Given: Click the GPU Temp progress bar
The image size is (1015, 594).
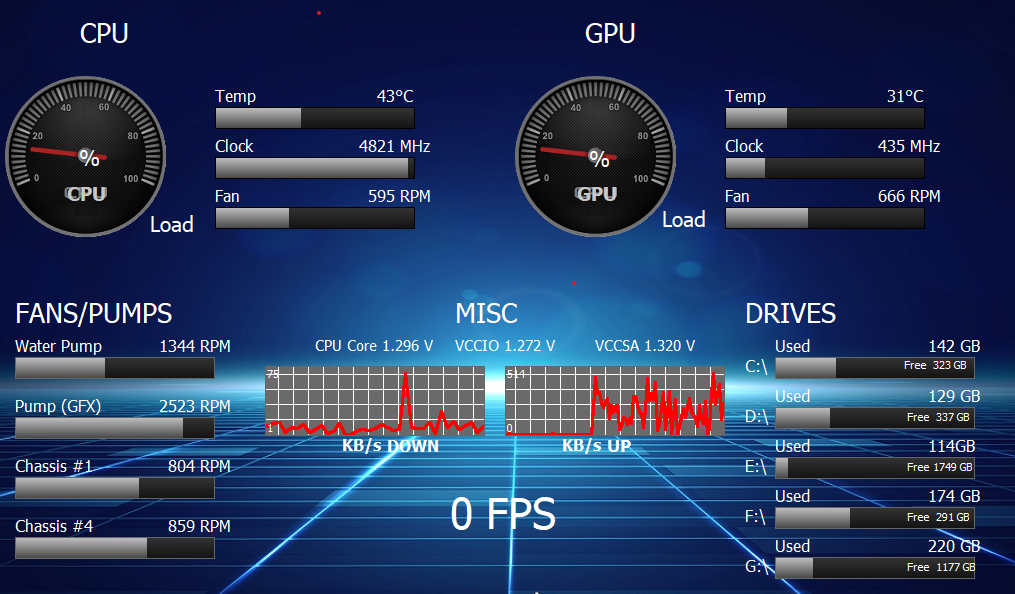Looking at the screenshot, I should tap(824, 118).
